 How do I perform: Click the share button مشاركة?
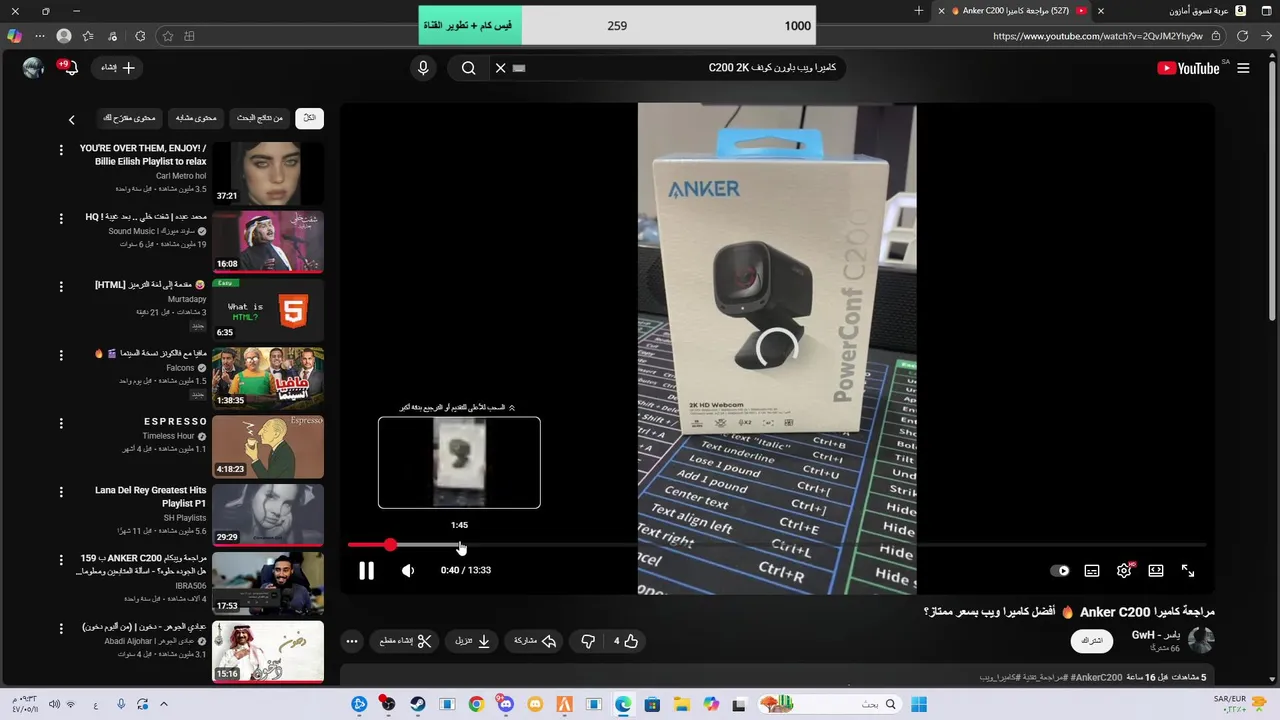[x=535, y=641]
